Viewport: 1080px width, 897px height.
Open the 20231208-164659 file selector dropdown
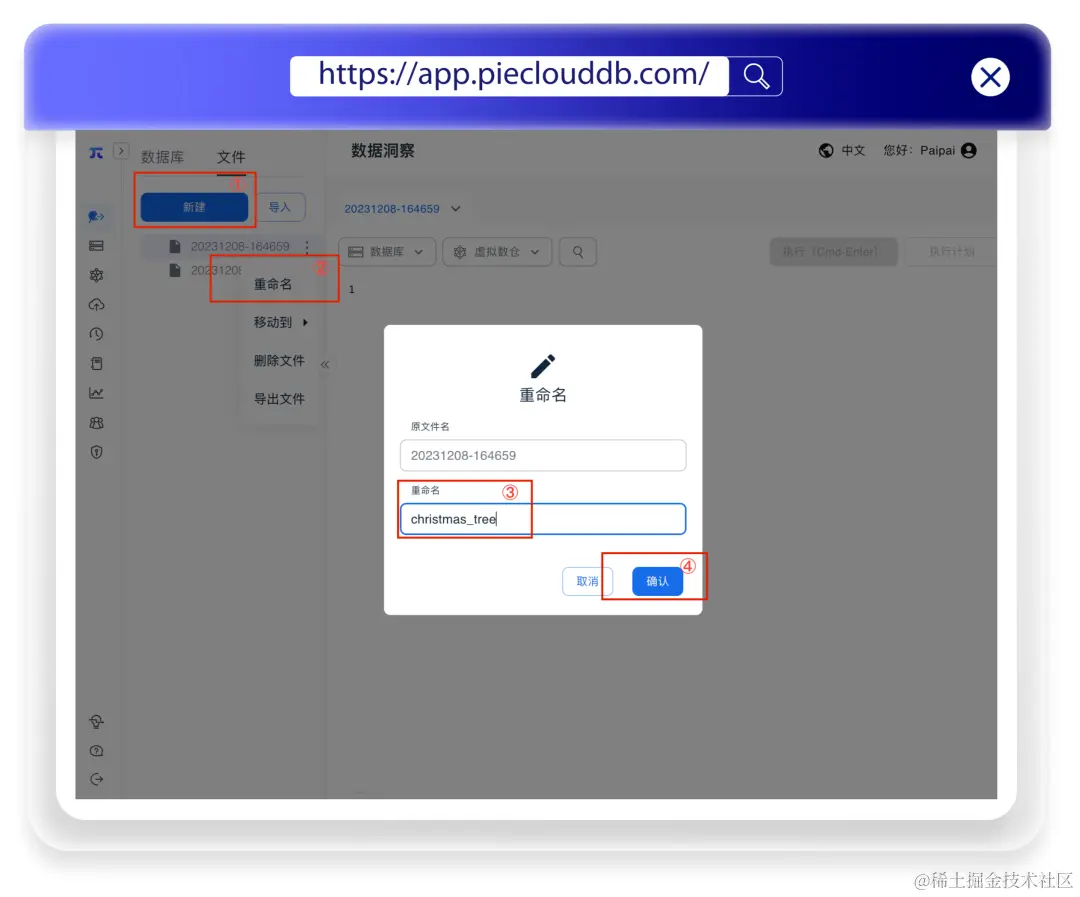pos(403,209)
